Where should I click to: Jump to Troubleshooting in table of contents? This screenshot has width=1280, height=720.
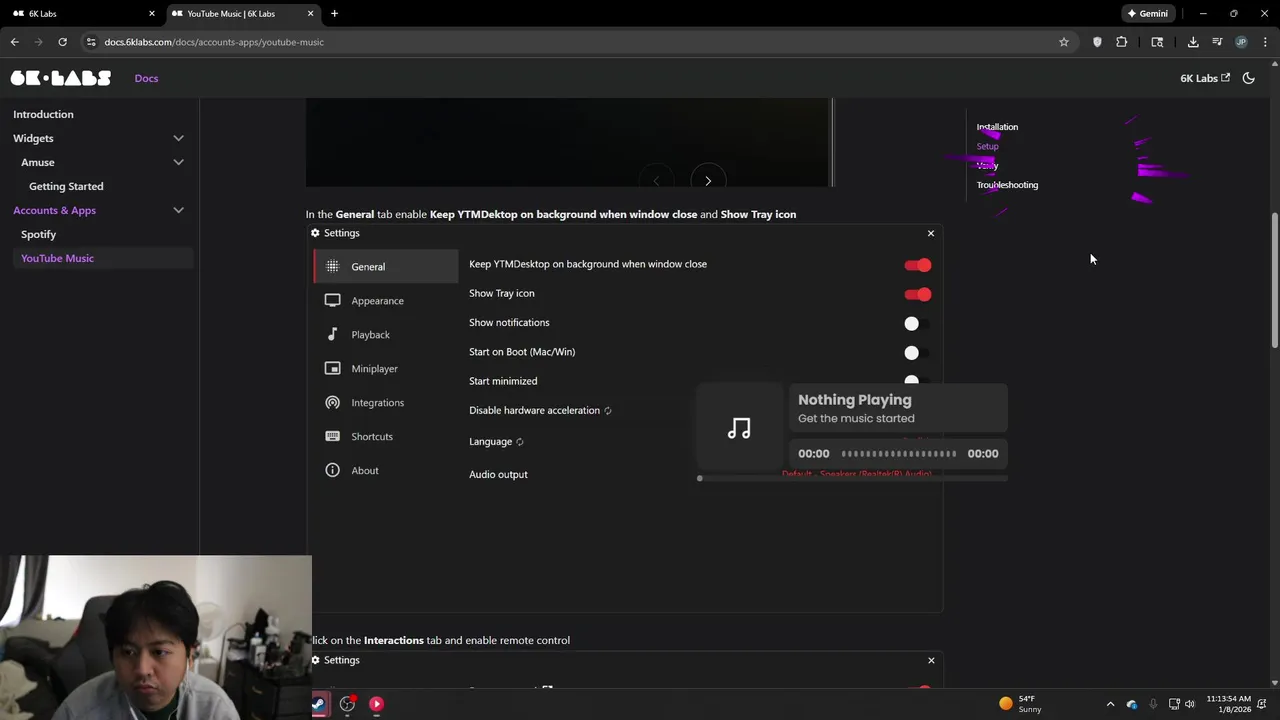click(1007, 185)
